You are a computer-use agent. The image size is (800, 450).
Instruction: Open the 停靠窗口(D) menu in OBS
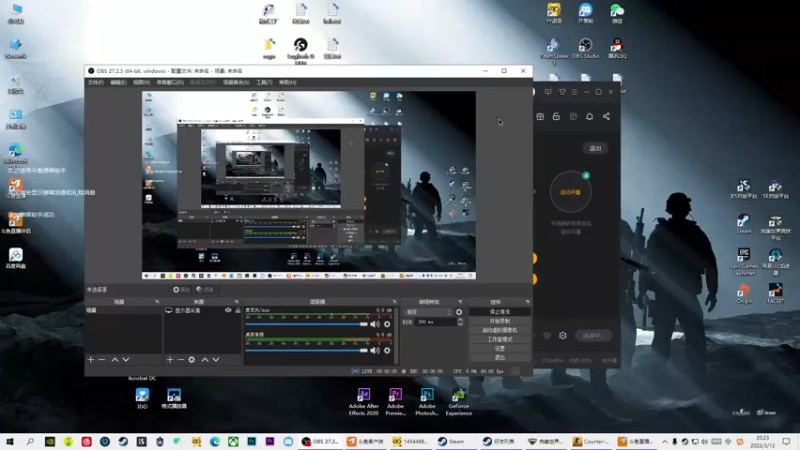(x=170, y=82)
